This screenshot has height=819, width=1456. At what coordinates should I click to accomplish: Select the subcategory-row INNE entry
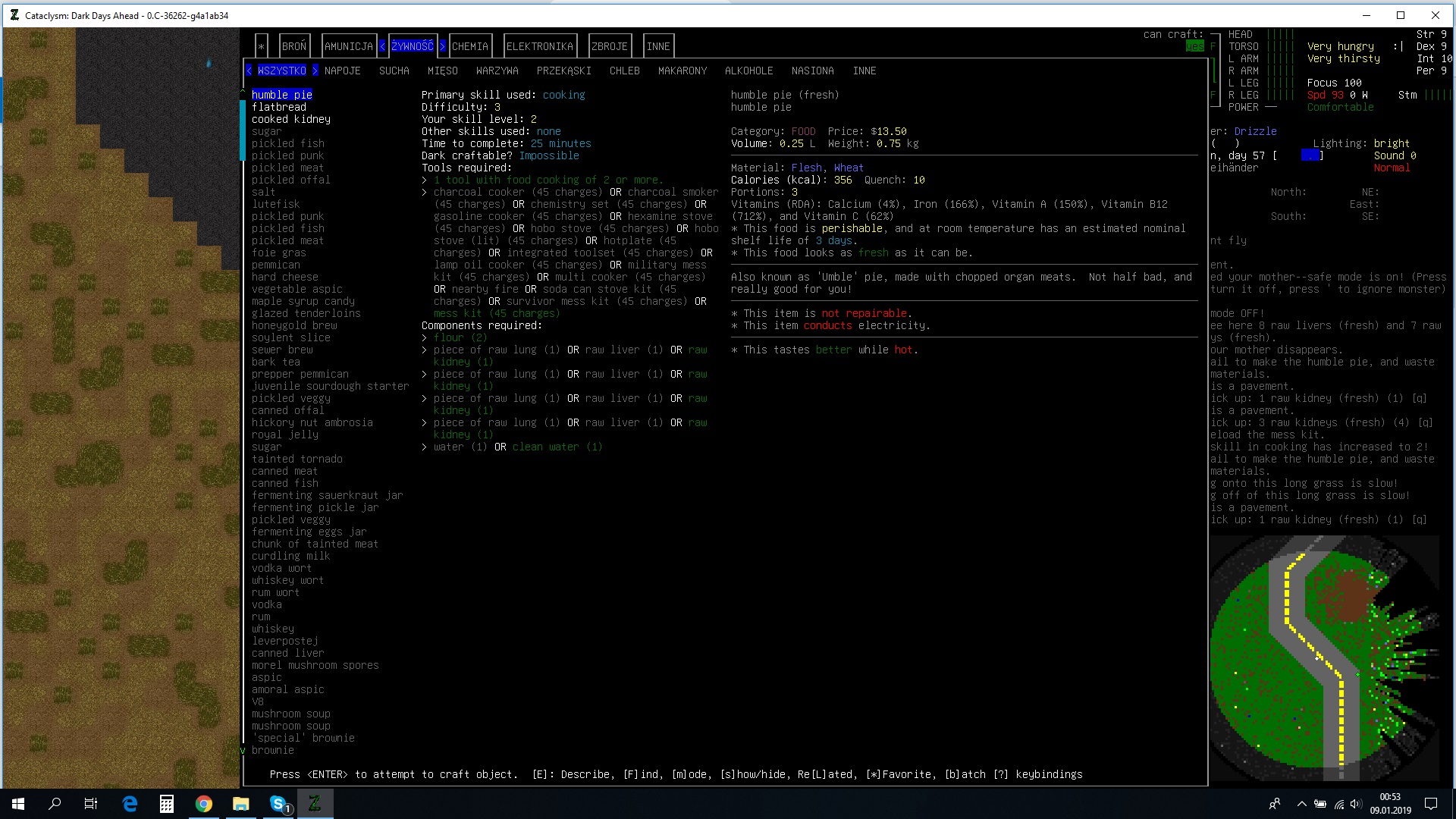(864, 71)
